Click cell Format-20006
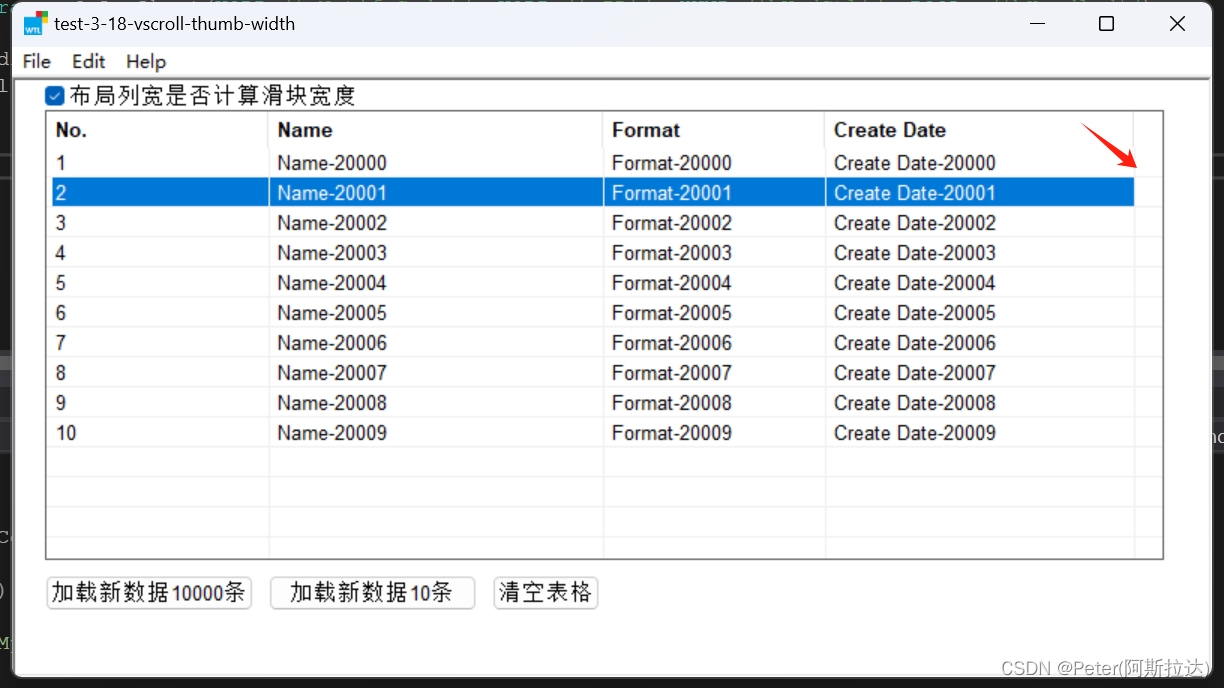The image size is (1224, 688). [714, 343]
